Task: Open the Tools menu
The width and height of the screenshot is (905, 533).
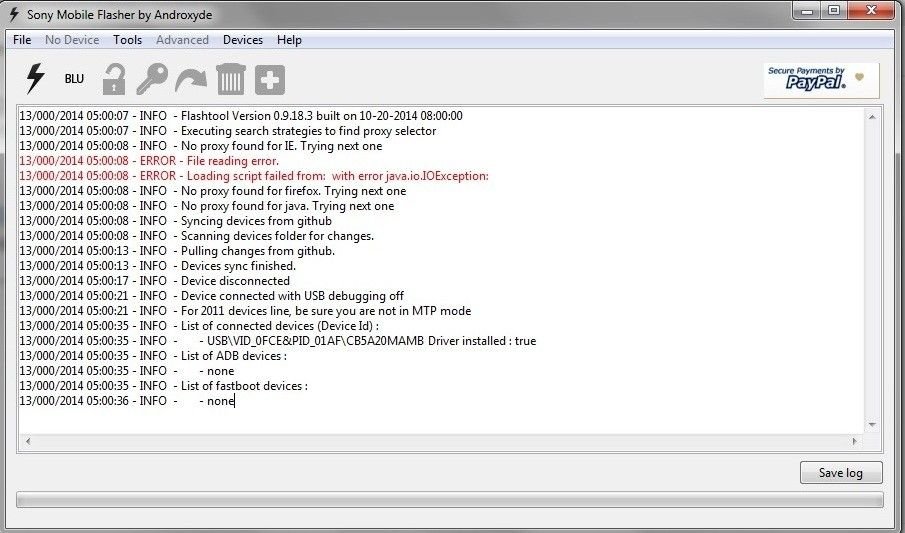Action: (128, 40)
